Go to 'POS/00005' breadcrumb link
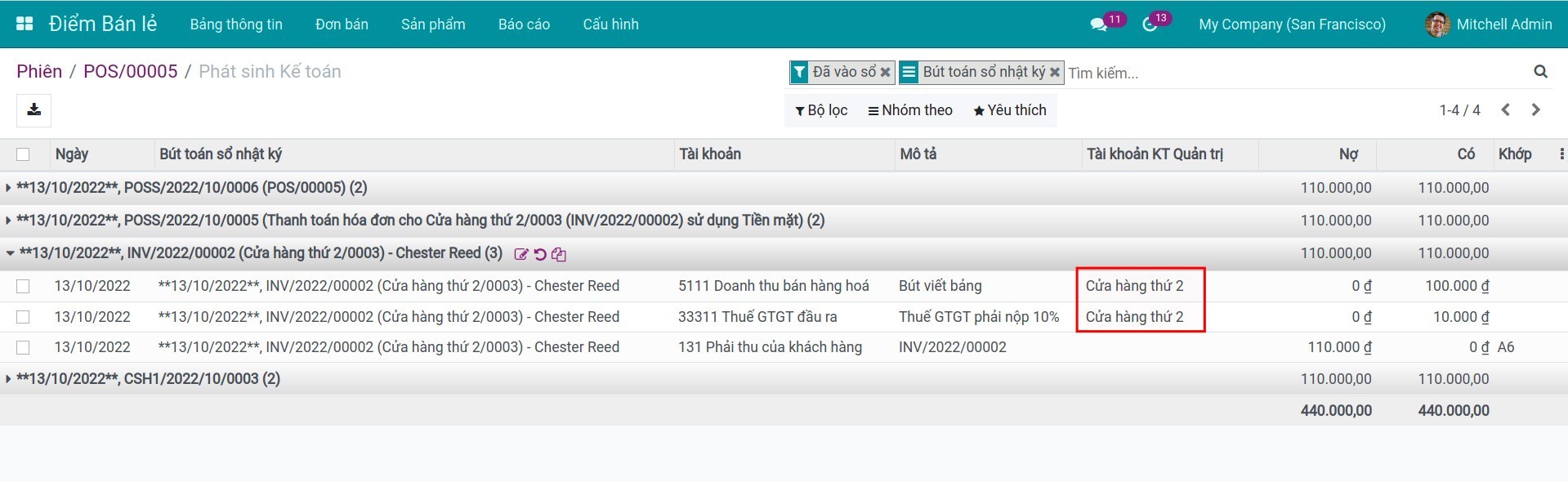The height and width of the screenshot is (482, 1568). pyautogui.click(x=130, y=72)
